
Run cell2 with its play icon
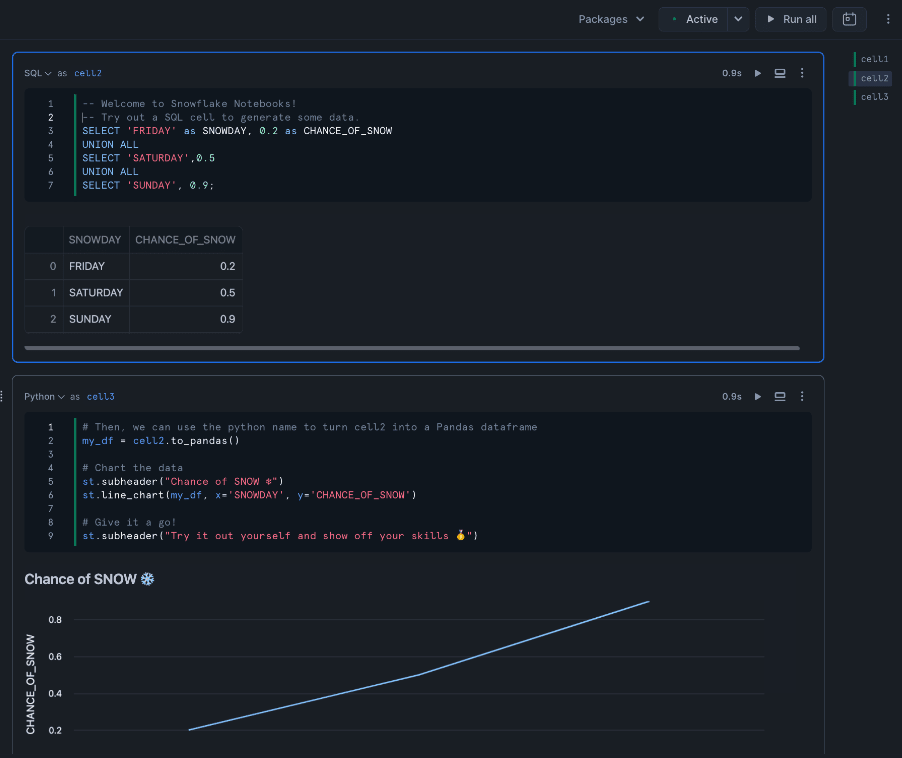758,73
